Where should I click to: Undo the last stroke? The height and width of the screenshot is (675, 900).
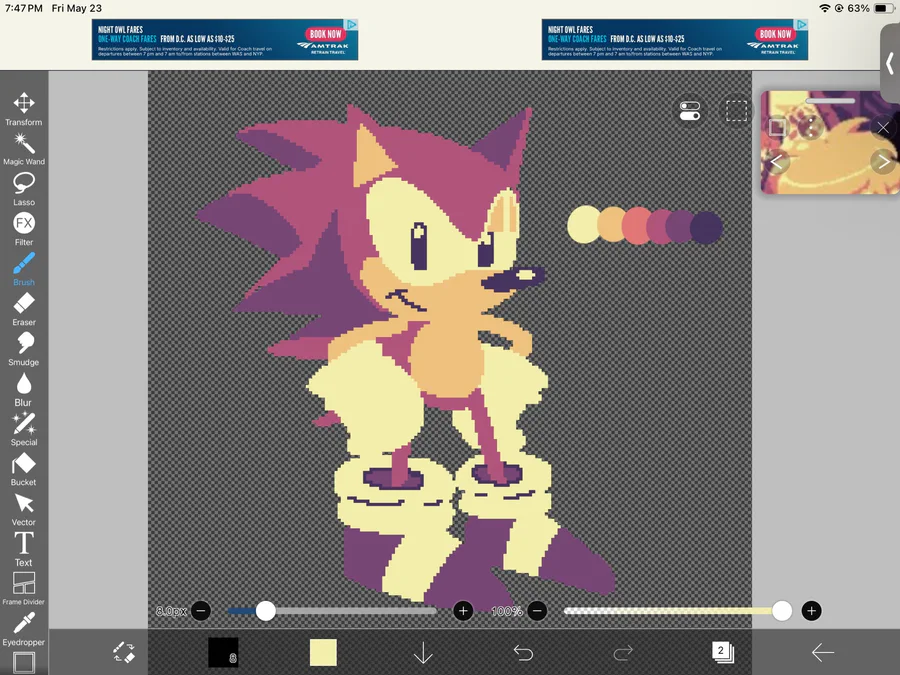point(523,653)
